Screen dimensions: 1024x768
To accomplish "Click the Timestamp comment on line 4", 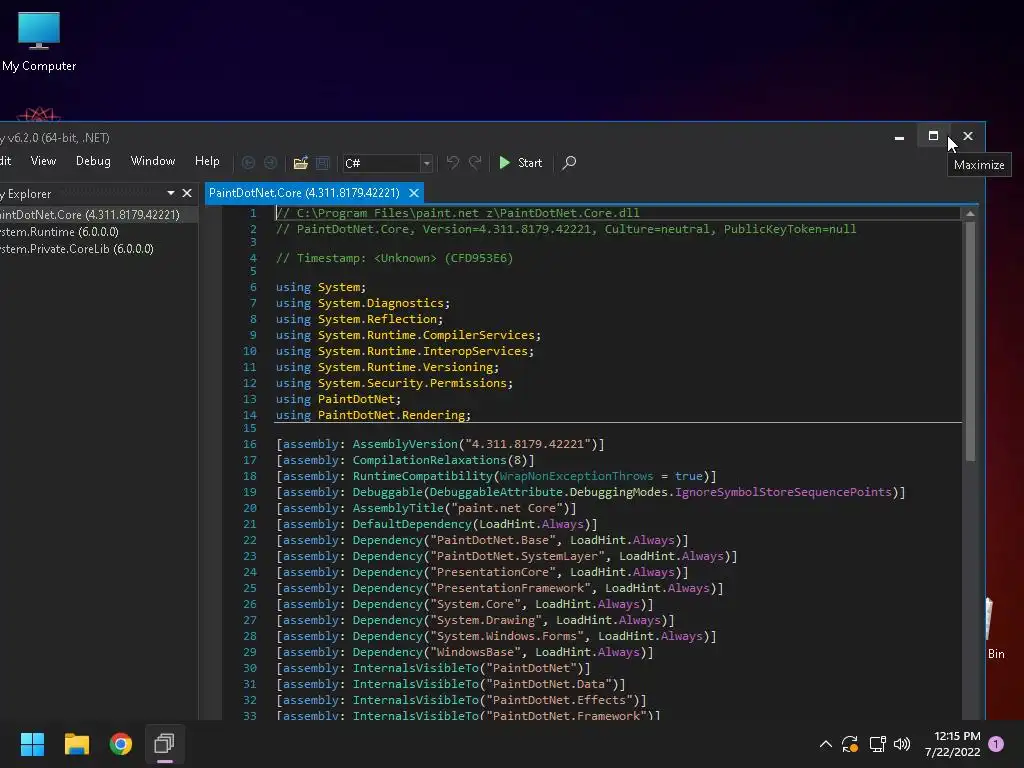I will [394, 258].
